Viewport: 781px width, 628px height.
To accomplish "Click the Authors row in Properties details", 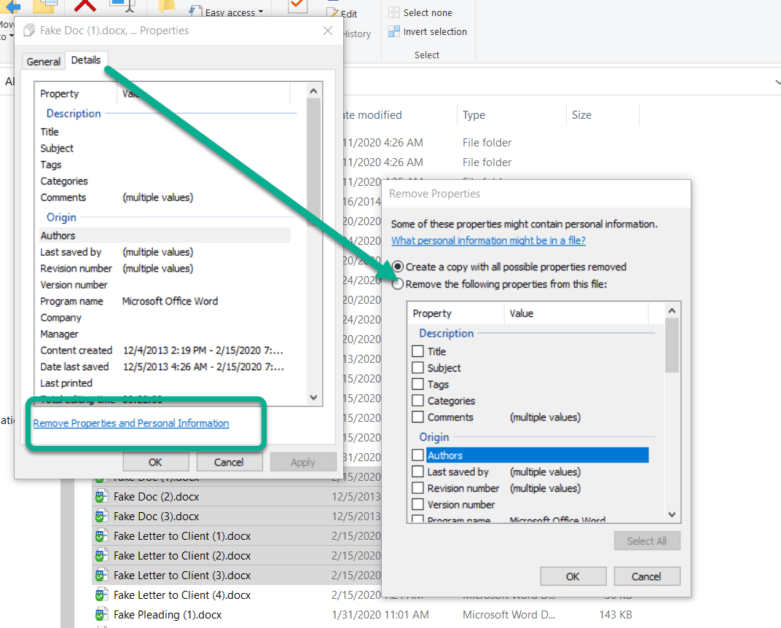I will point(164,236).
